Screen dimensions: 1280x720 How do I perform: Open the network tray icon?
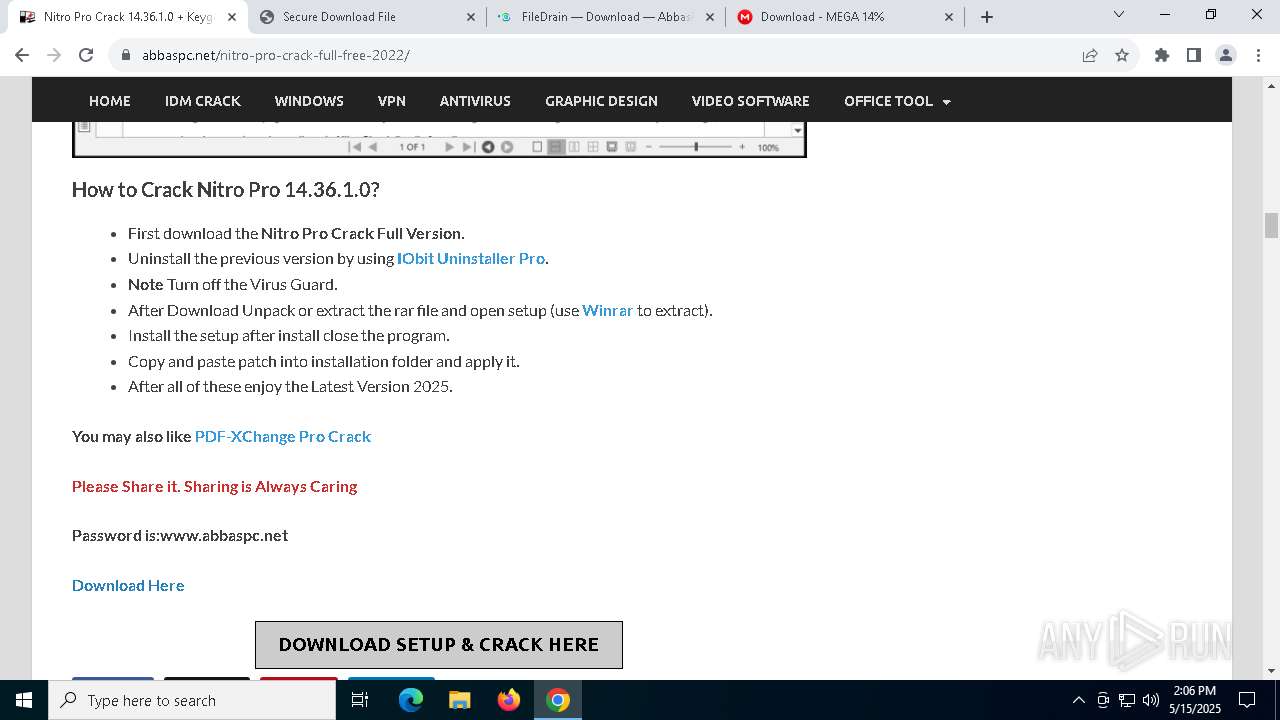click(1127, 700)
